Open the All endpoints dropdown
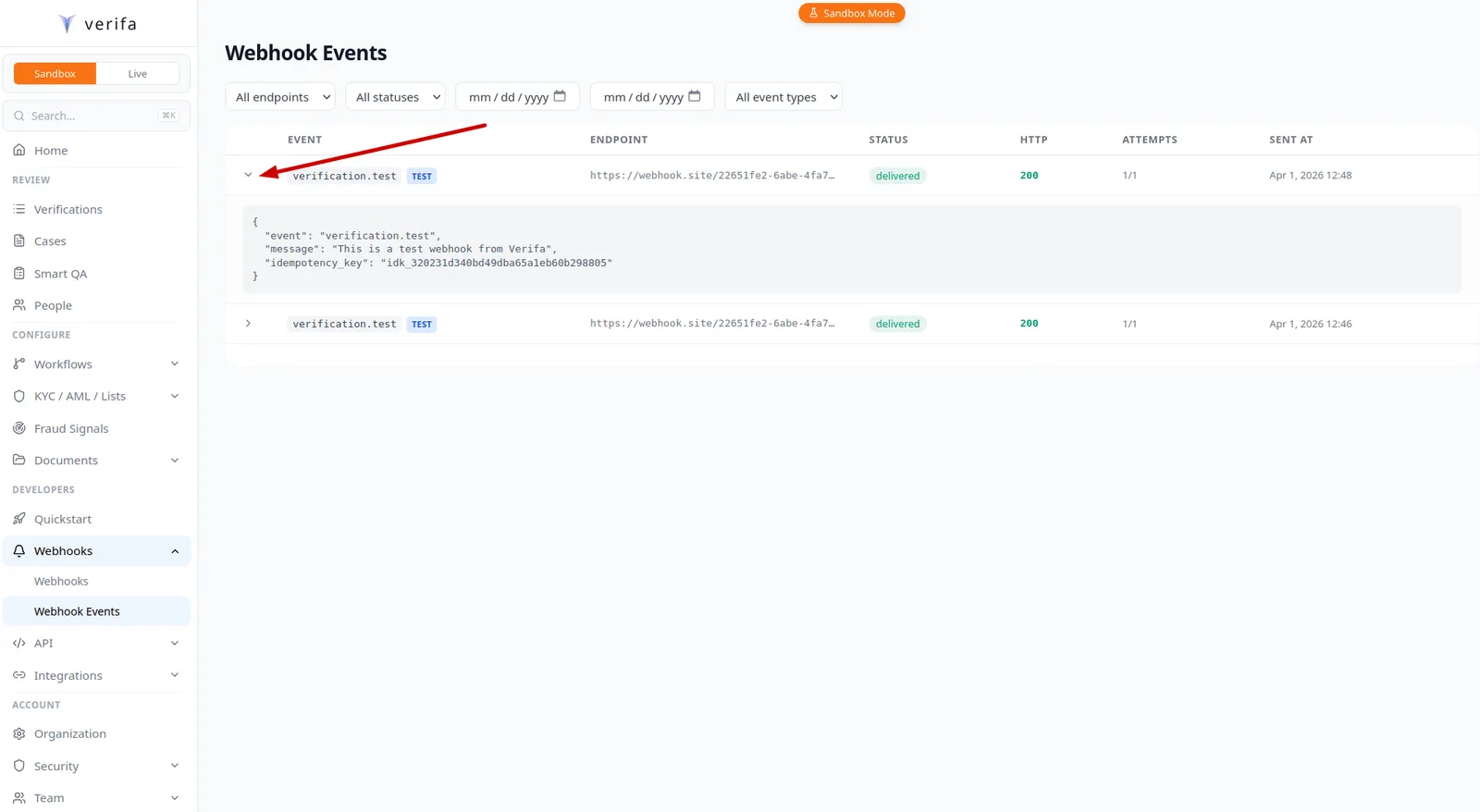This screenshot has width=1480, height=812. (280, 96)
